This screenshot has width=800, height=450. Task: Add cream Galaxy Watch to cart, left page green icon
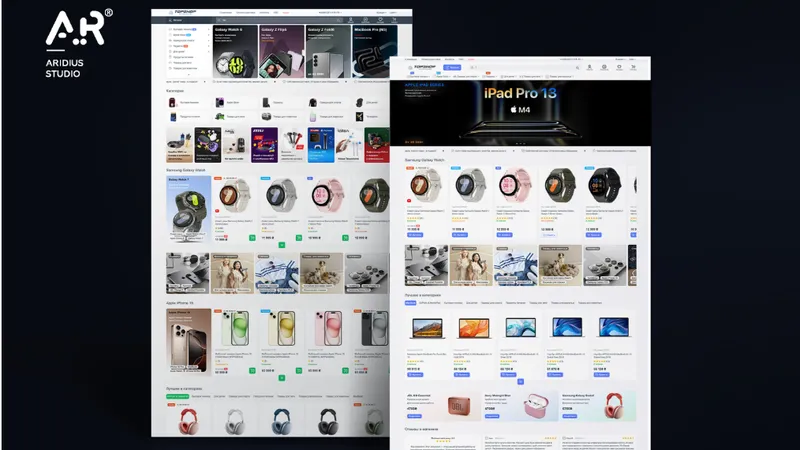[252, 238]
